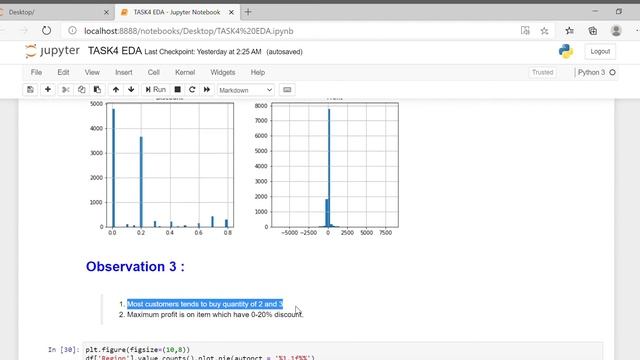Restart the kernel icon
The height and width of the screenshot is (360, 640).
[x=192, y=90]
